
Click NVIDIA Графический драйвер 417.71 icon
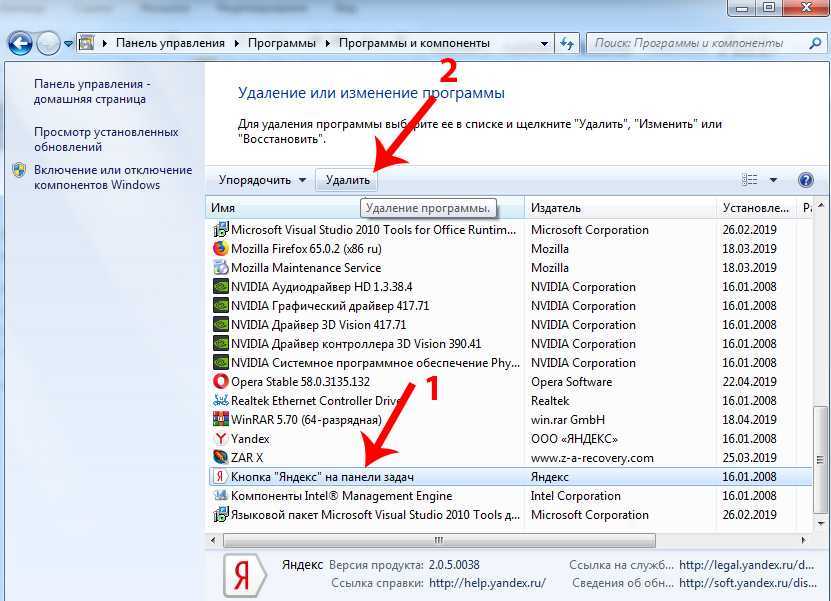[220, 306]
